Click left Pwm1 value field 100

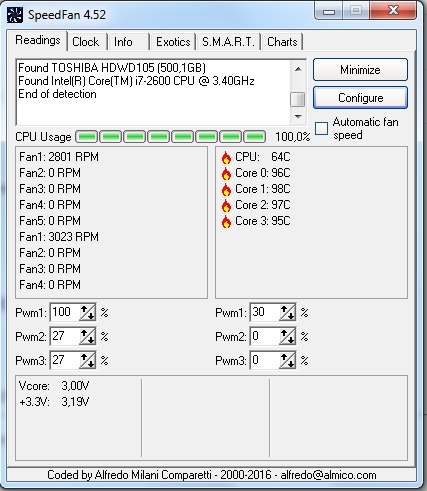point(65,312)
